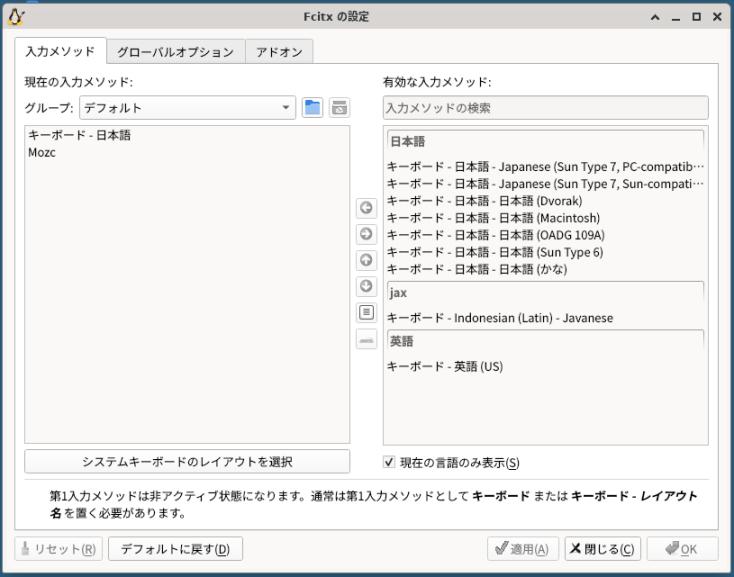Click the 日本語 group header
The image size is (734, 577).
point(545,142)
